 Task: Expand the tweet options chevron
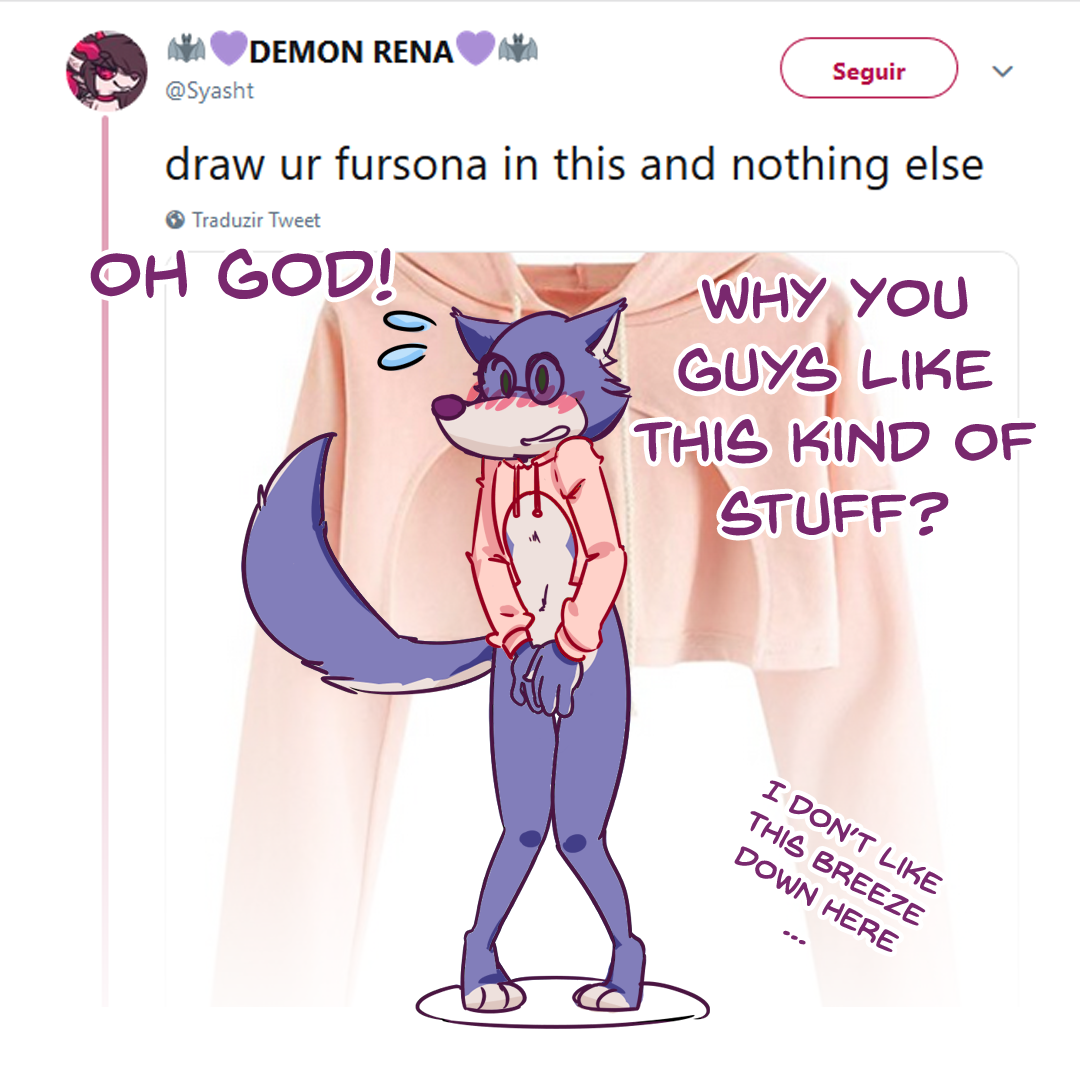pos(1002,71)
